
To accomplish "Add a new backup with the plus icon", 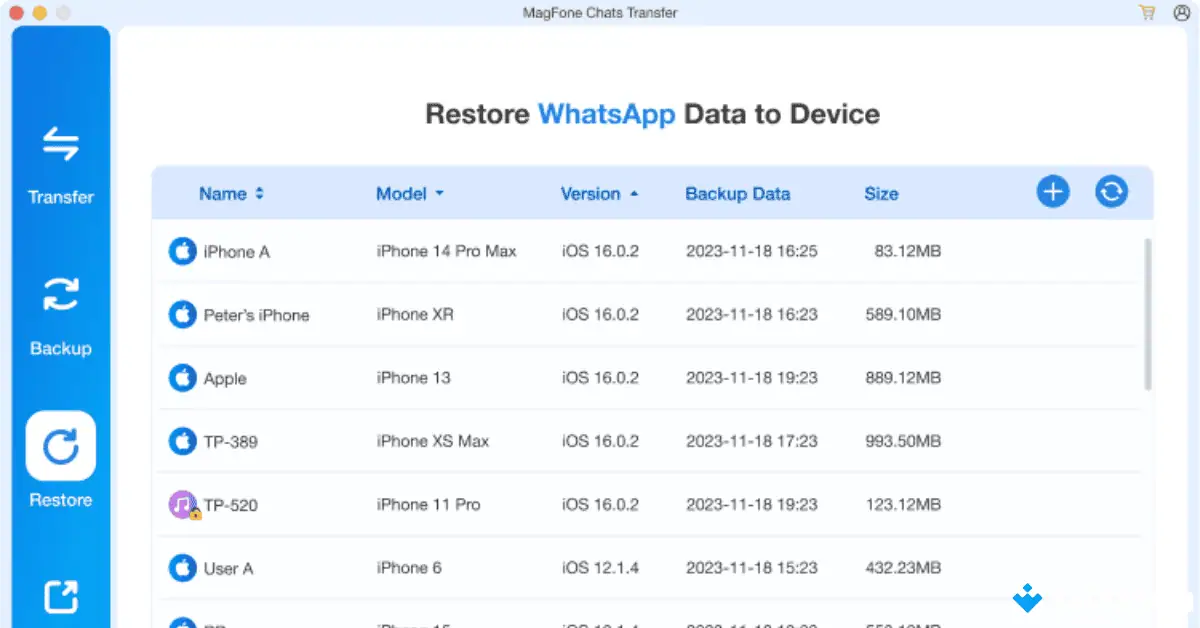I will pos(1052,192).
